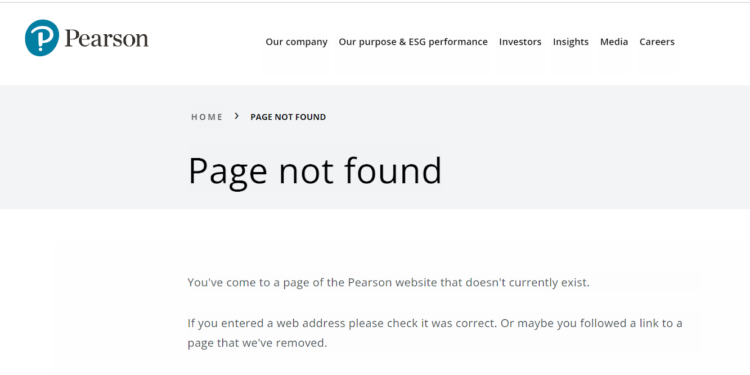The width and height of the screenshot is (750, 375).
Task: Visit the Careers navigation link
Action: [x=657, y=42]
